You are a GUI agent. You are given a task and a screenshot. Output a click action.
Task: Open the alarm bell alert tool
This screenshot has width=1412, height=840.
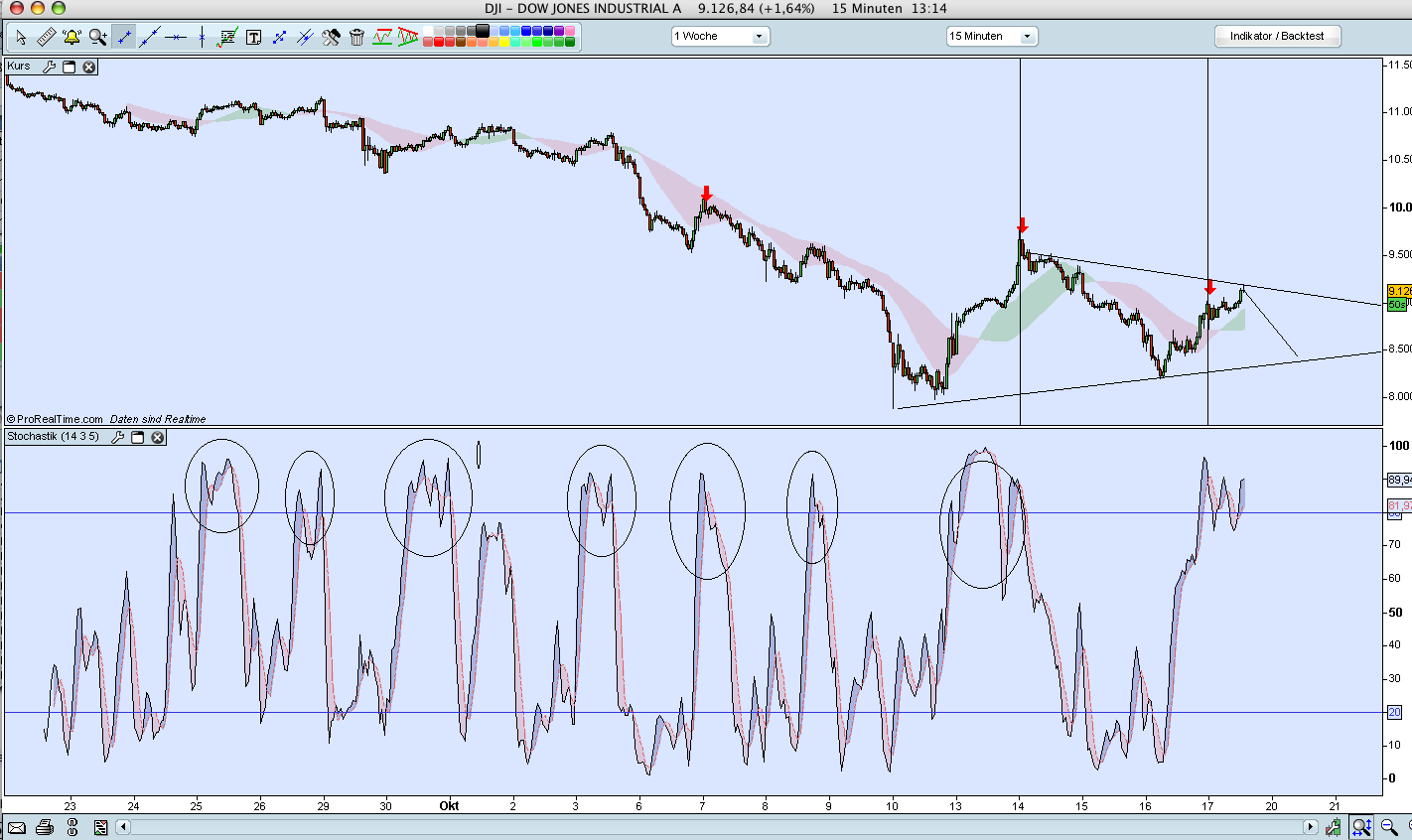point(71,37)
